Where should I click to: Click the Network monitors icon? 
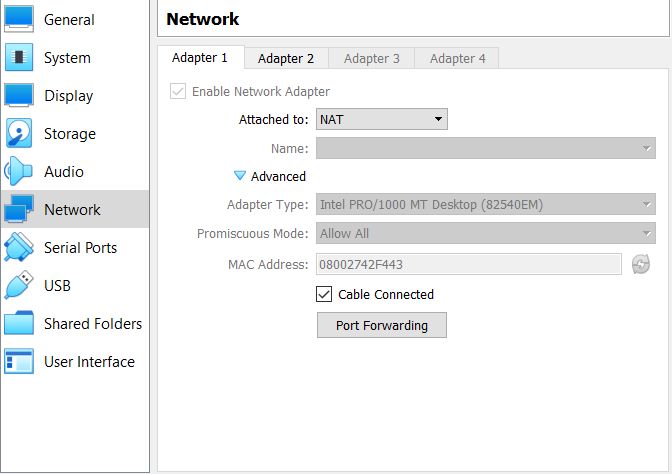pyautogui.click(x=18, y=209)
